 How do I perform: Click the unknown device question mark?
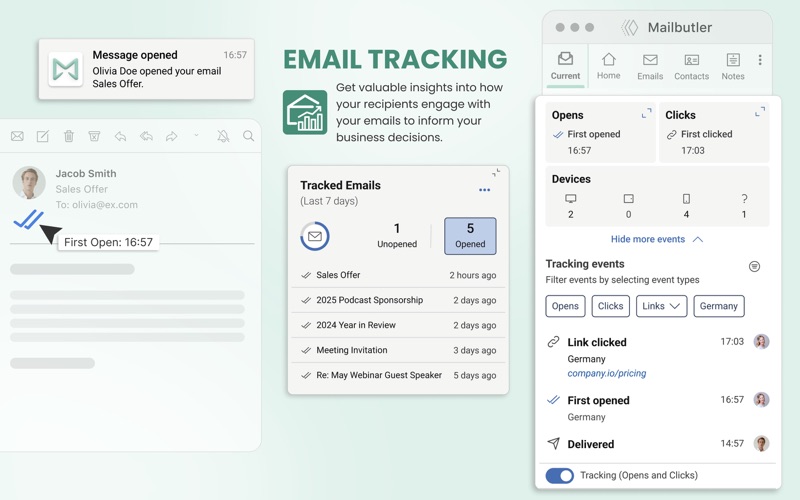744,198
